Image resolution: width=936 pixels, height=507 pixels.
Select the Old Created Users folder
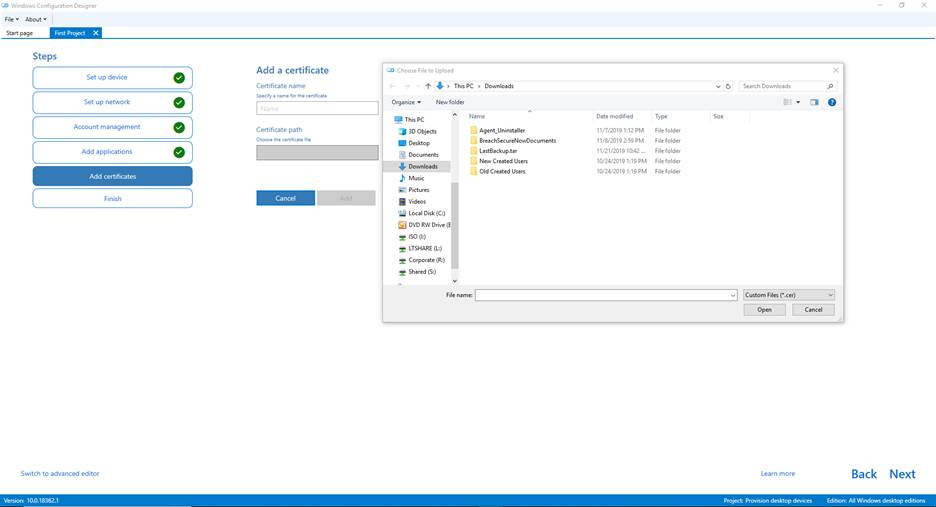502,171
